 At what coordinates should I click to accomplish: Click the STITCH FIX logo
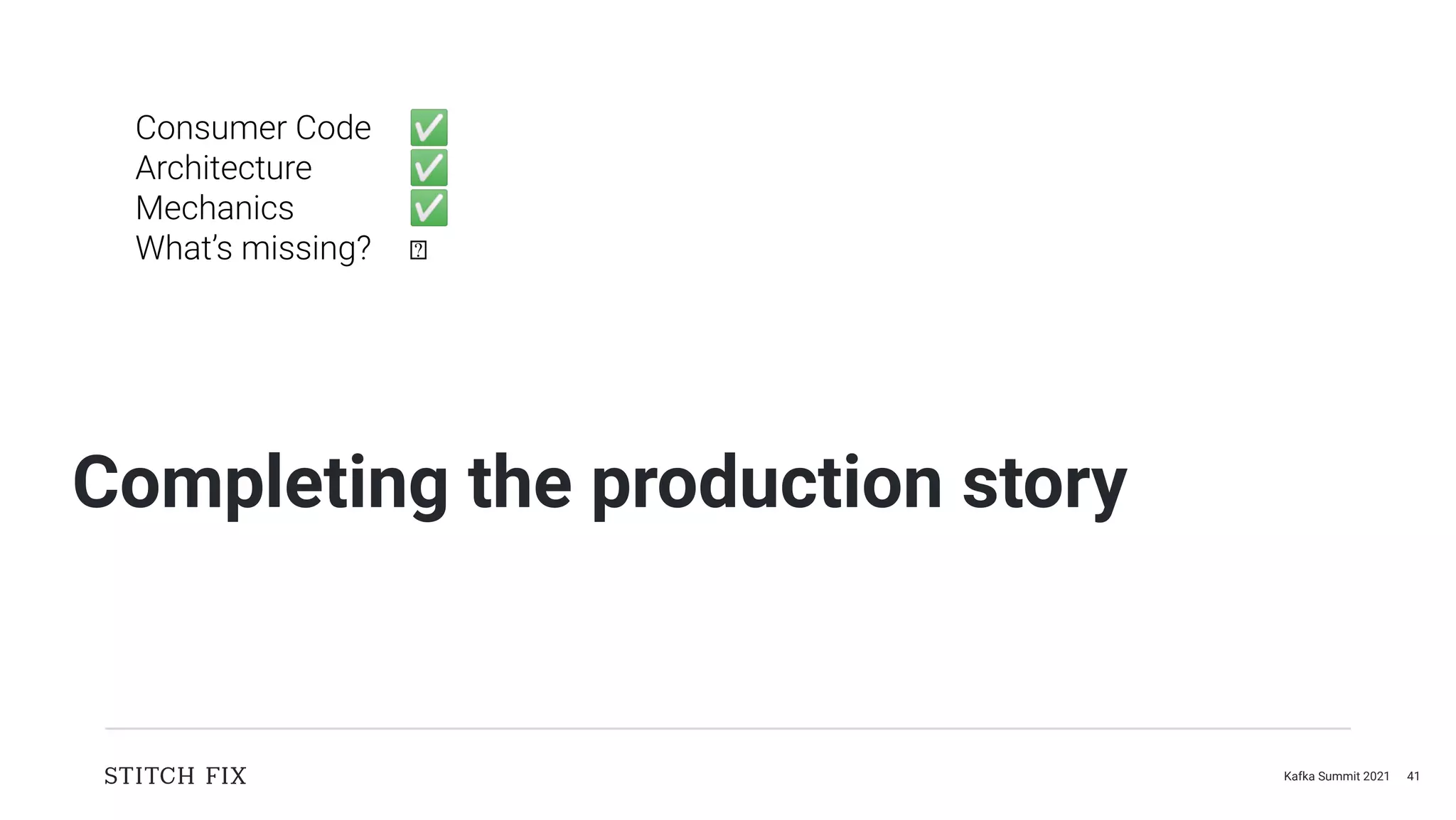click(x=175, y=776)
